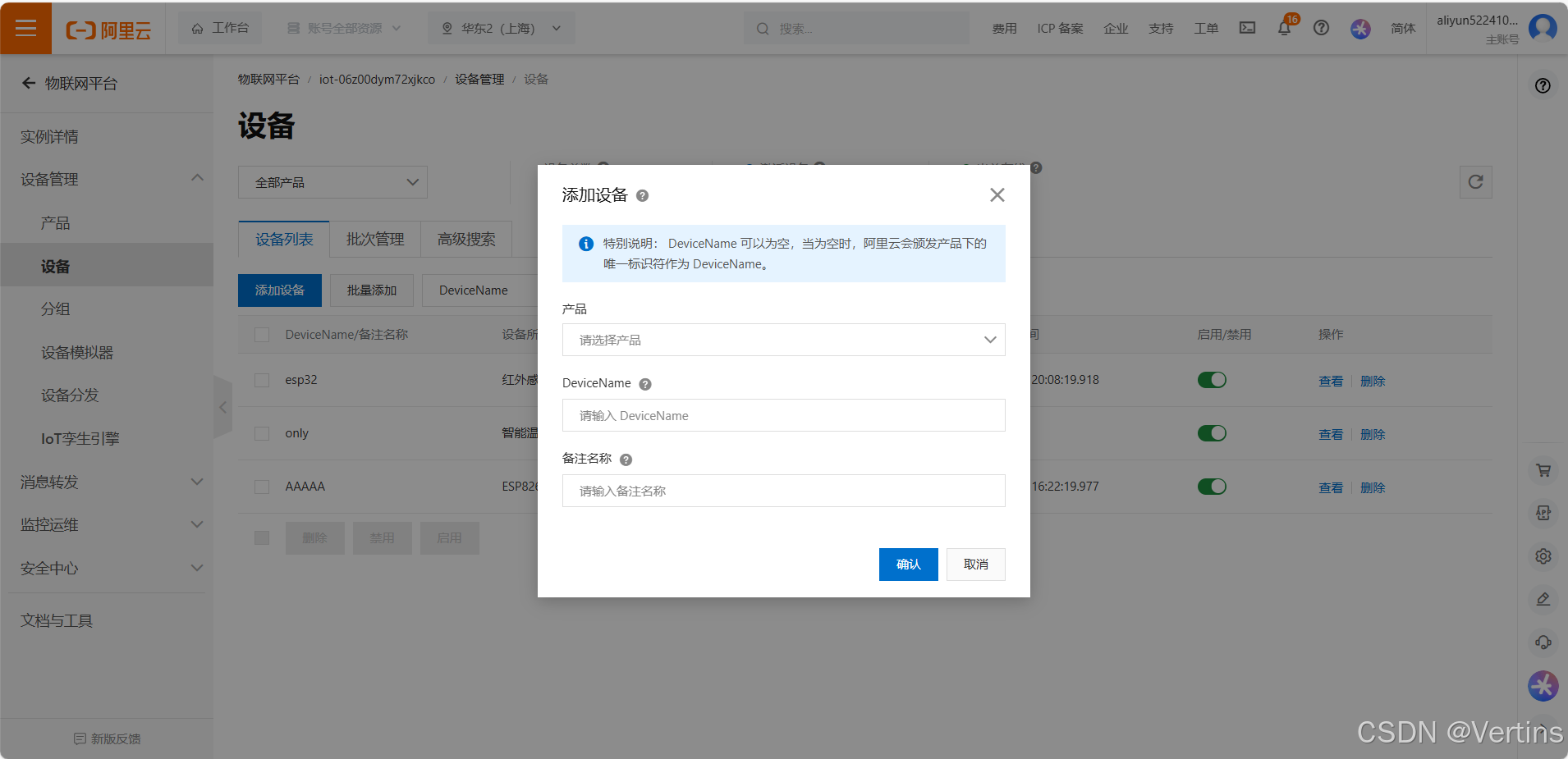
Task: Click the edit pencil side icon
Action: point(1543,599)
